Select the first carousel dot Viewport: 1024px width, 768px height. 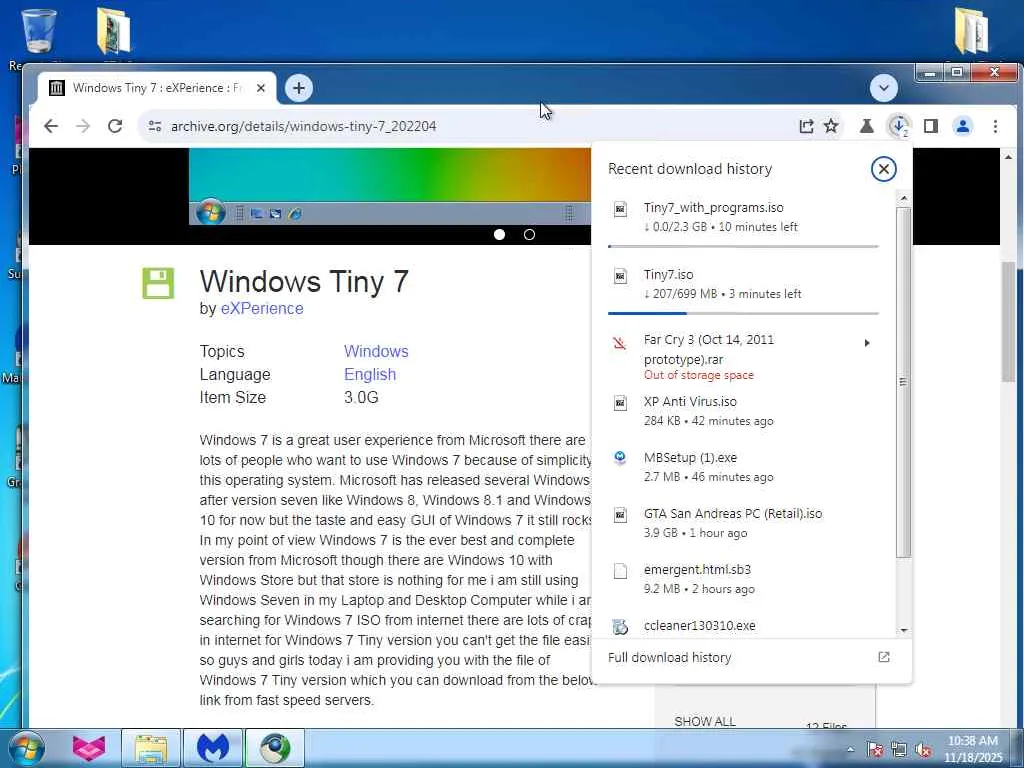point(500,234)
